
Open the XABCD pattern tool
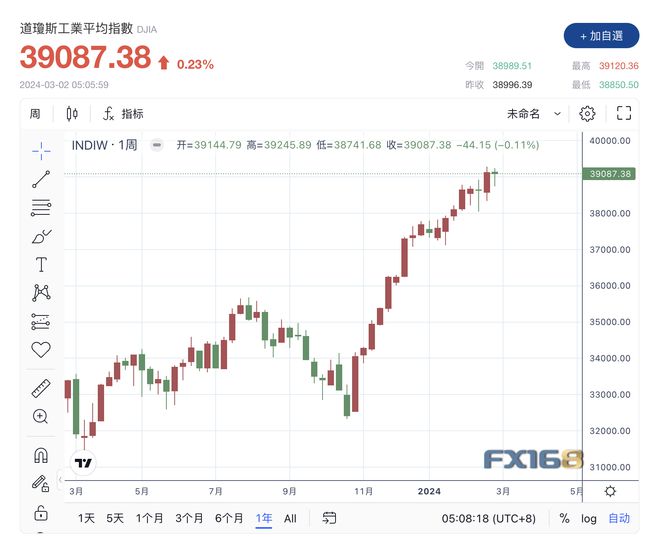point(41,292)
